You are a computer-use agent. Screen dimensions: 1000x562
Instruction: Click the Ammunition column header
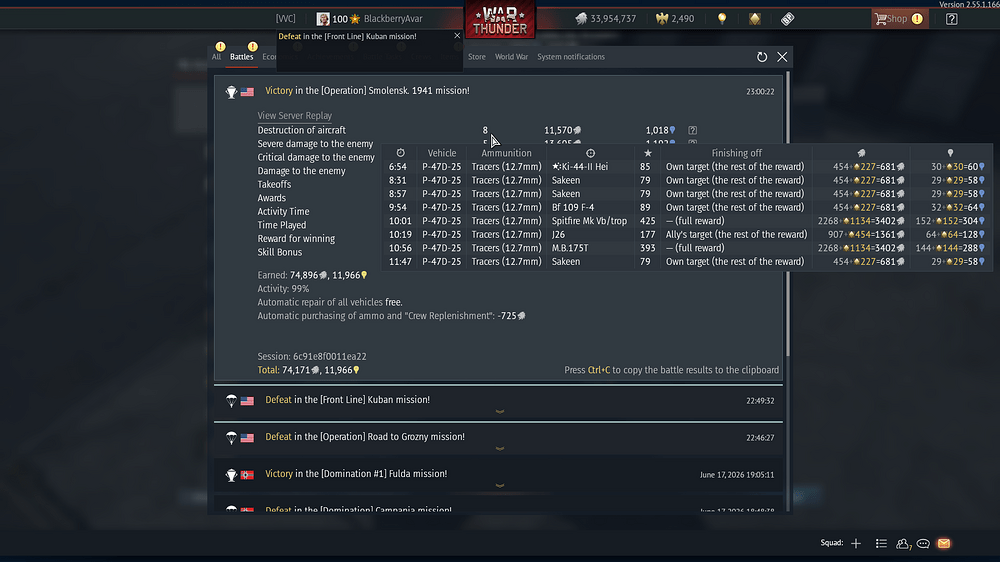tap(506, 153)
